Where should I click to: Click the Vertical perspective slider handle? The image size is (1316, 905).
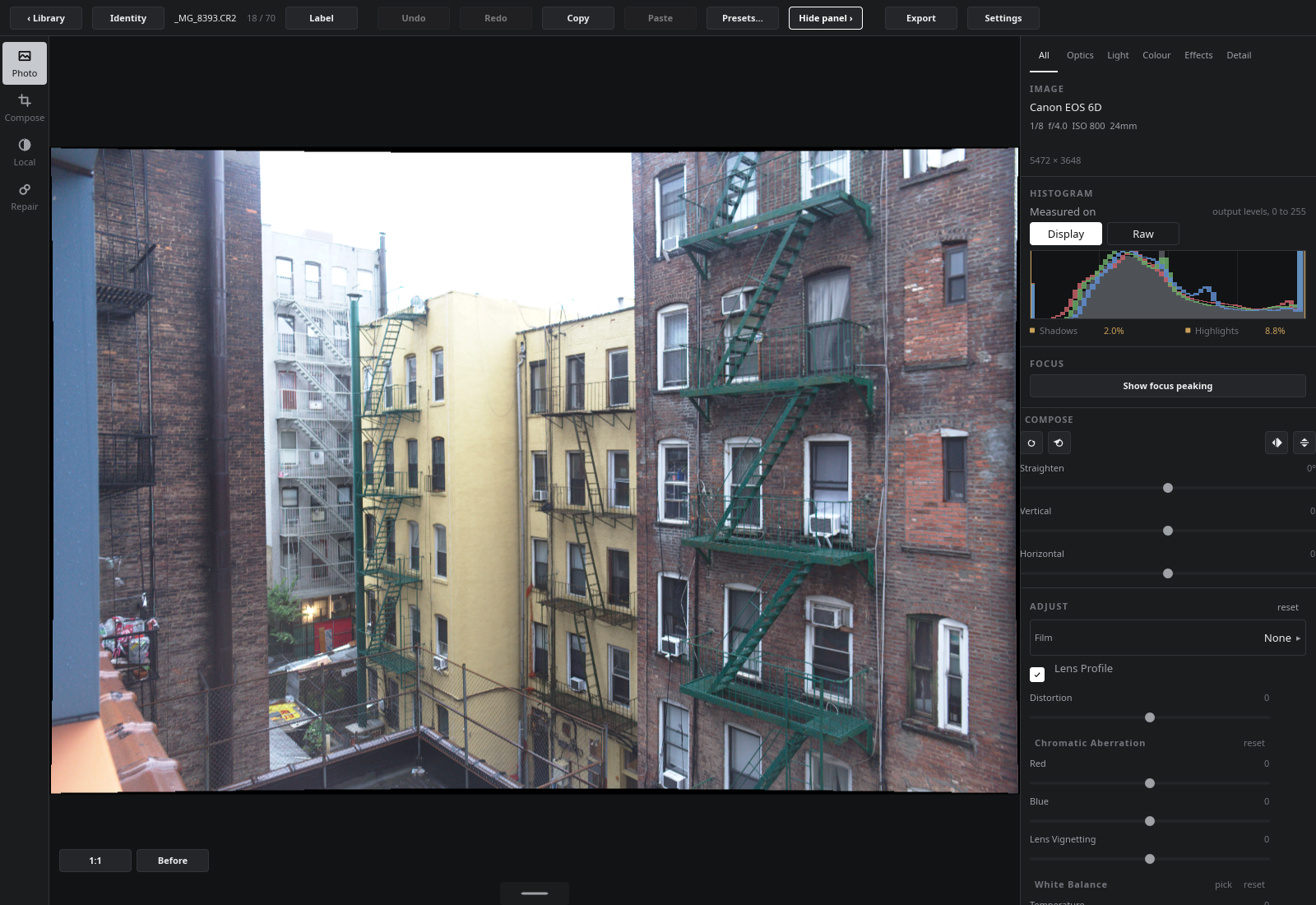coord(1168,531)
